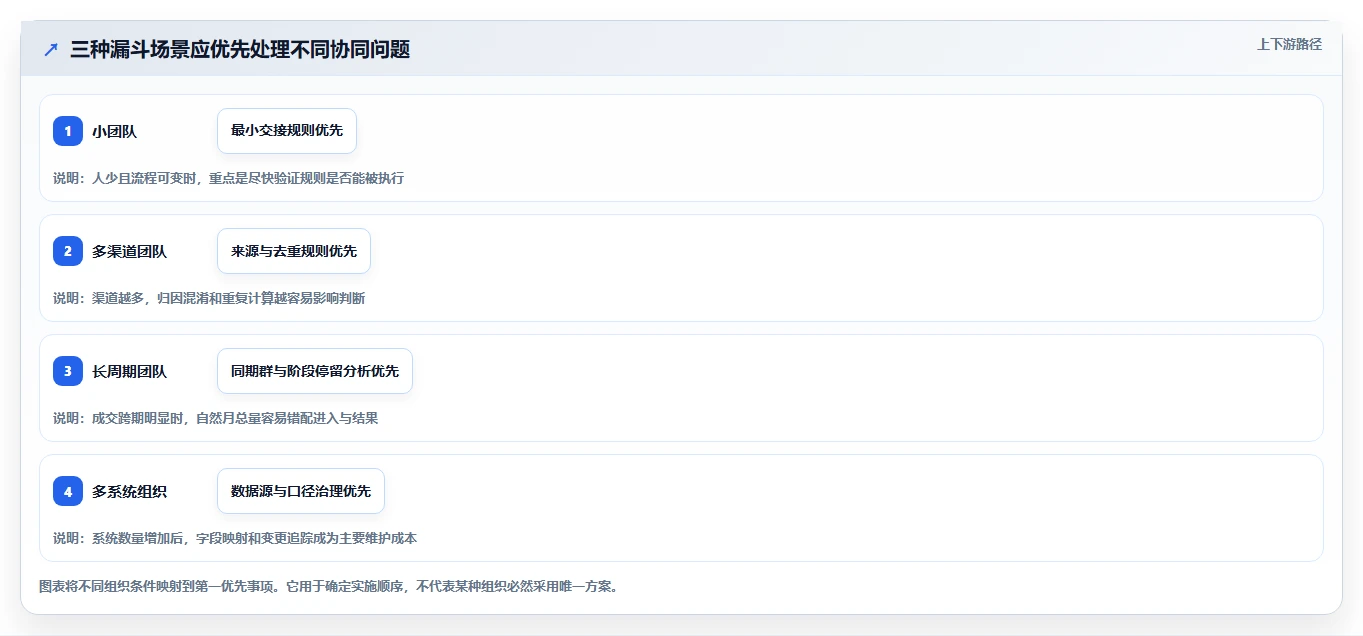This screenshot has width=1363, height=636.
Task: Click the arrow icon beside the chart title
Action: pyautogui.click(x=51, y=49)
